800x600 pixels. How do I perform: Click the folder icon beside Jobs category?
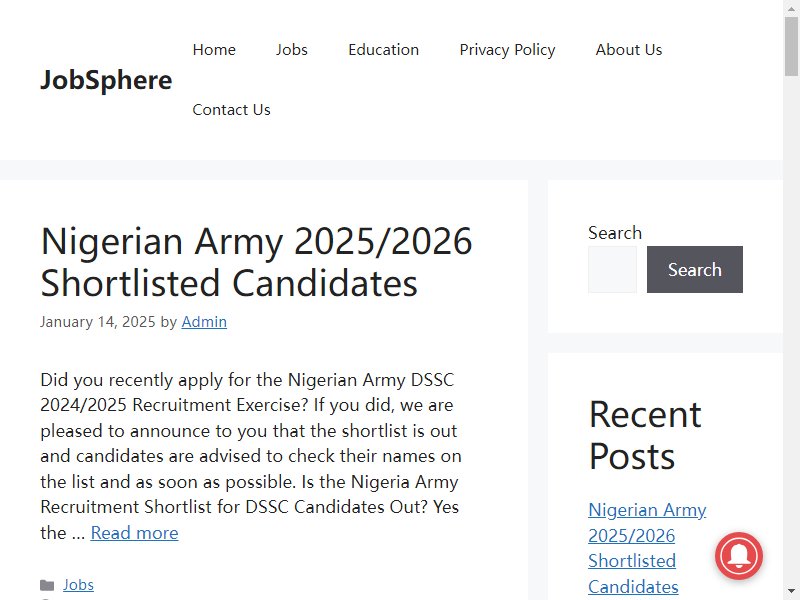click(47, 585)
